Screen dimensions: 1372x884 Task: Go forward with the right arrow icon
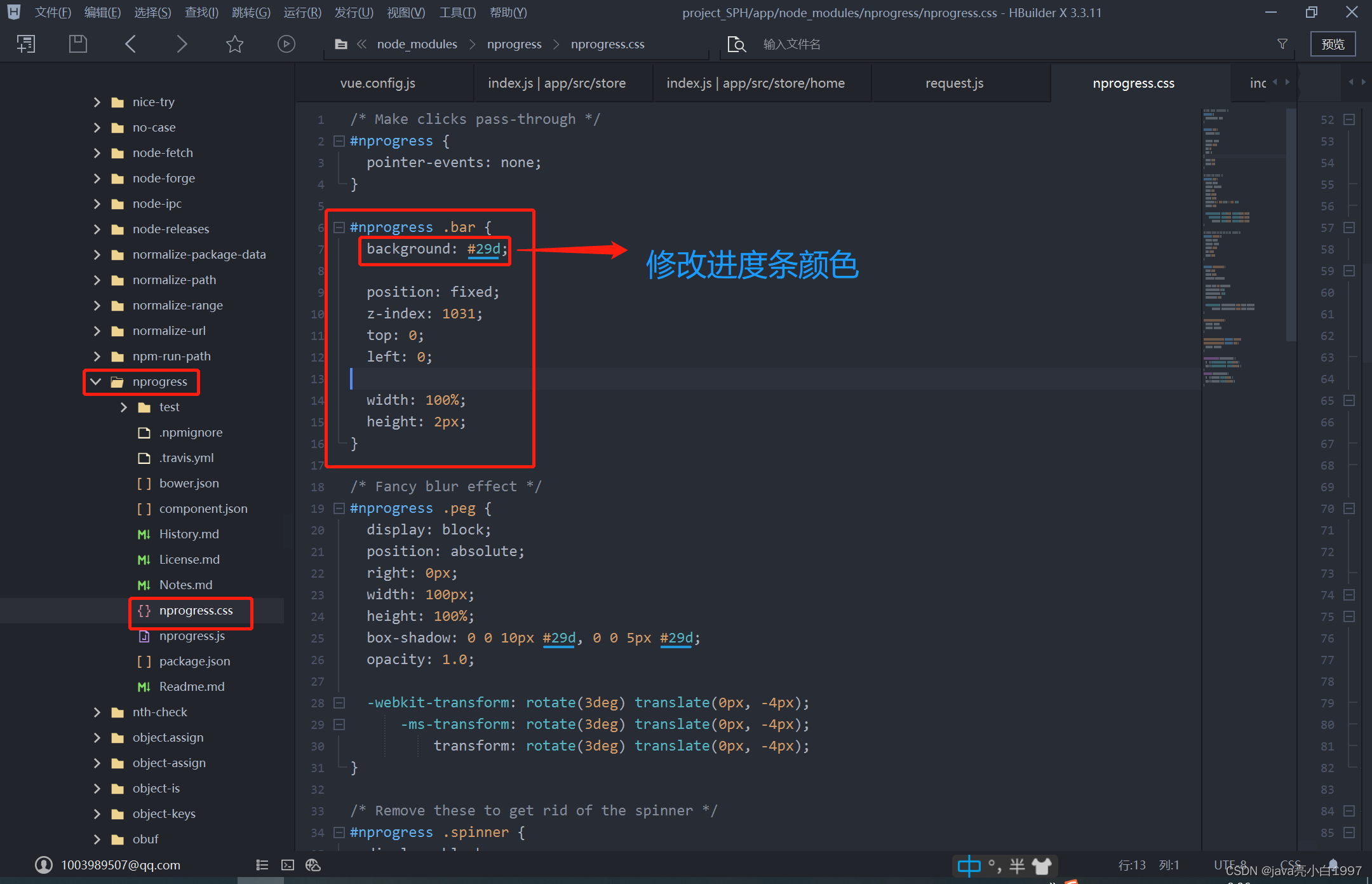[x=182, y=44]
